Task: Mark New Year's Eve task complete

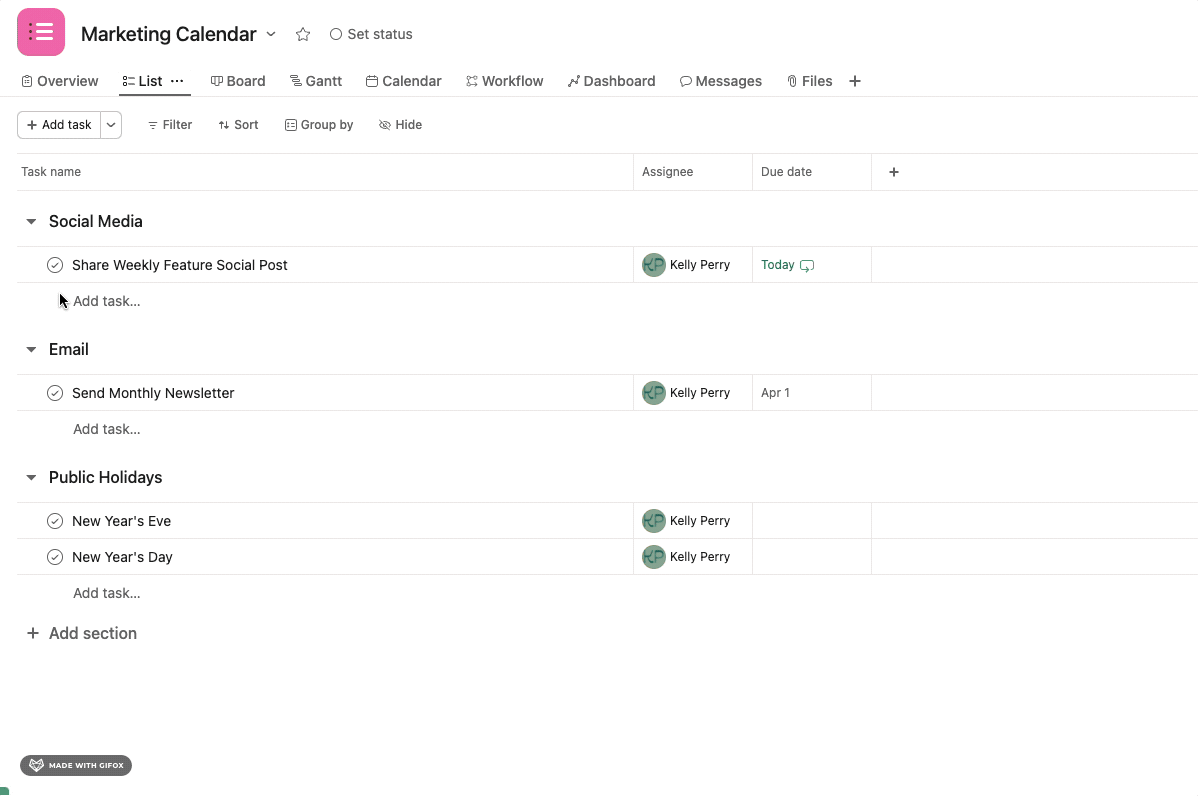Action: click(55, 521)
